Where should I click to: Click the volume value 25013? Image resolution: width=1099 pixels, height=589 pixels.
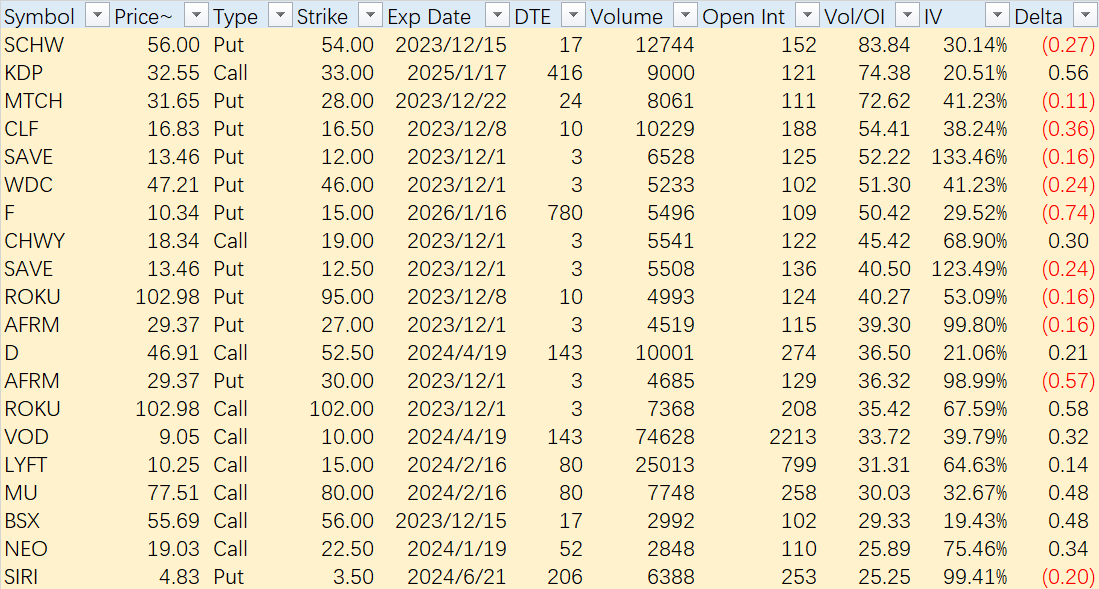tap(665, 465)
